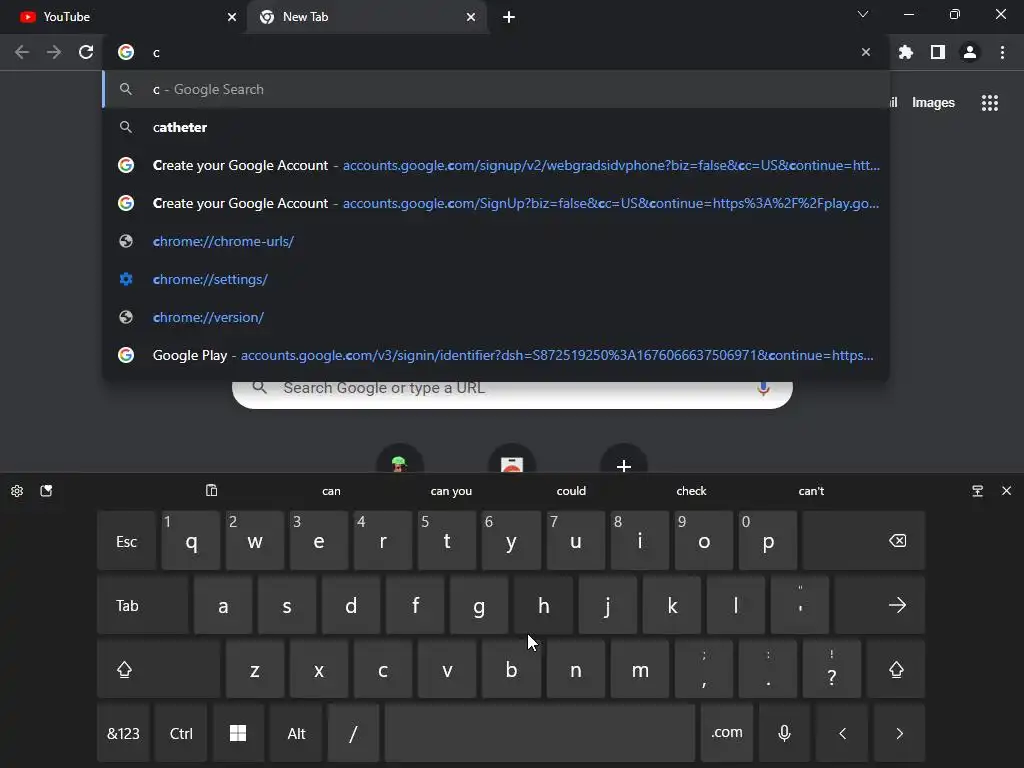
Task: Clear the address bar text
Action: pyautogui.click(x=865, y=52)
